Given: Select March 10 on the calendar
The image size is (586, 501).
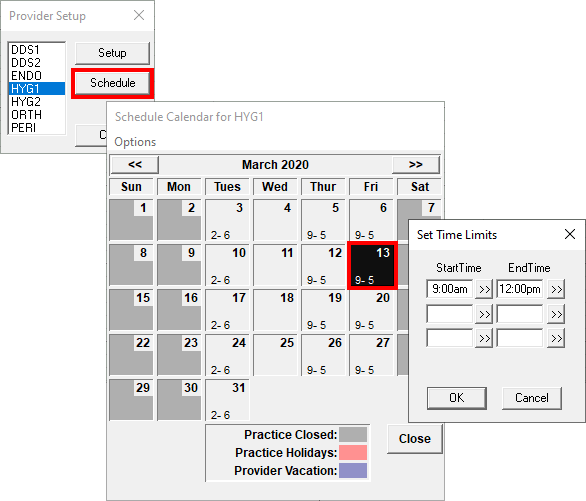Looking at the screenshot, I should tap(227, 265).
